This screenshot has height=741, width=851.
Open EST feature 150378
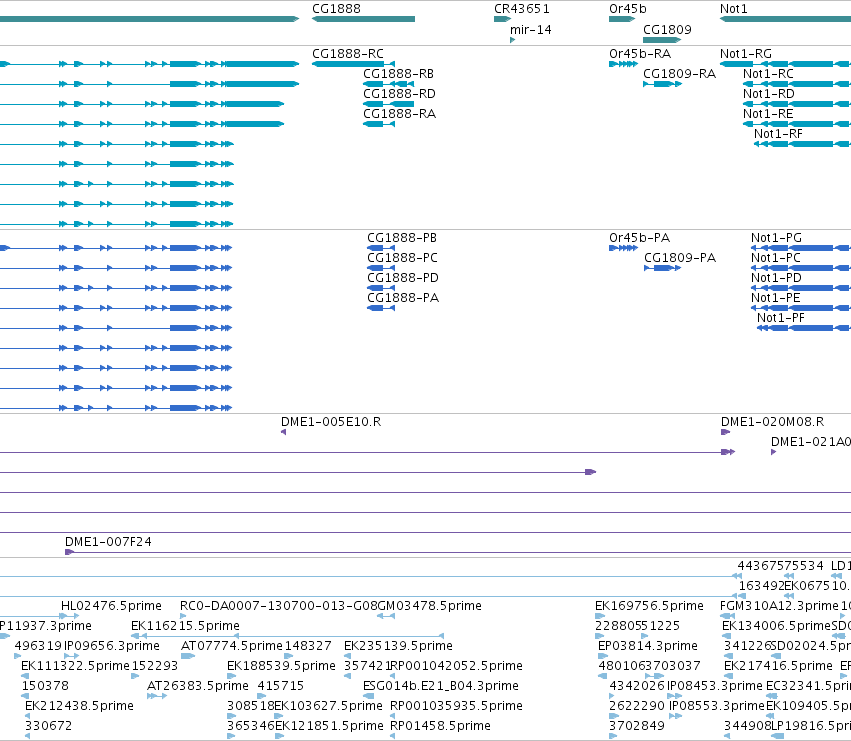24,696
